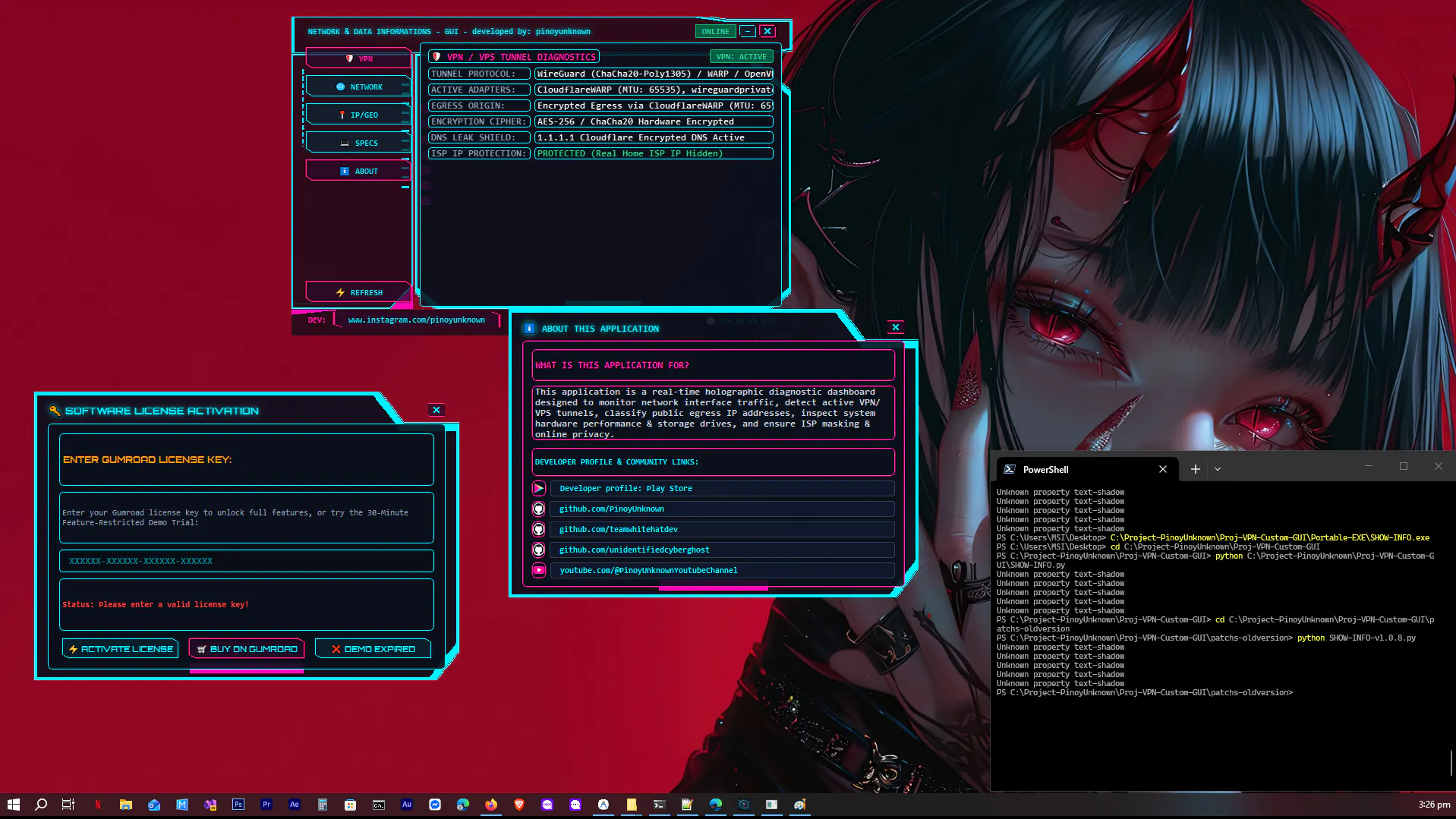1456x819 pixels.
Task: Launch Adobe Audition from taskbar
Action: pos(407,805)
